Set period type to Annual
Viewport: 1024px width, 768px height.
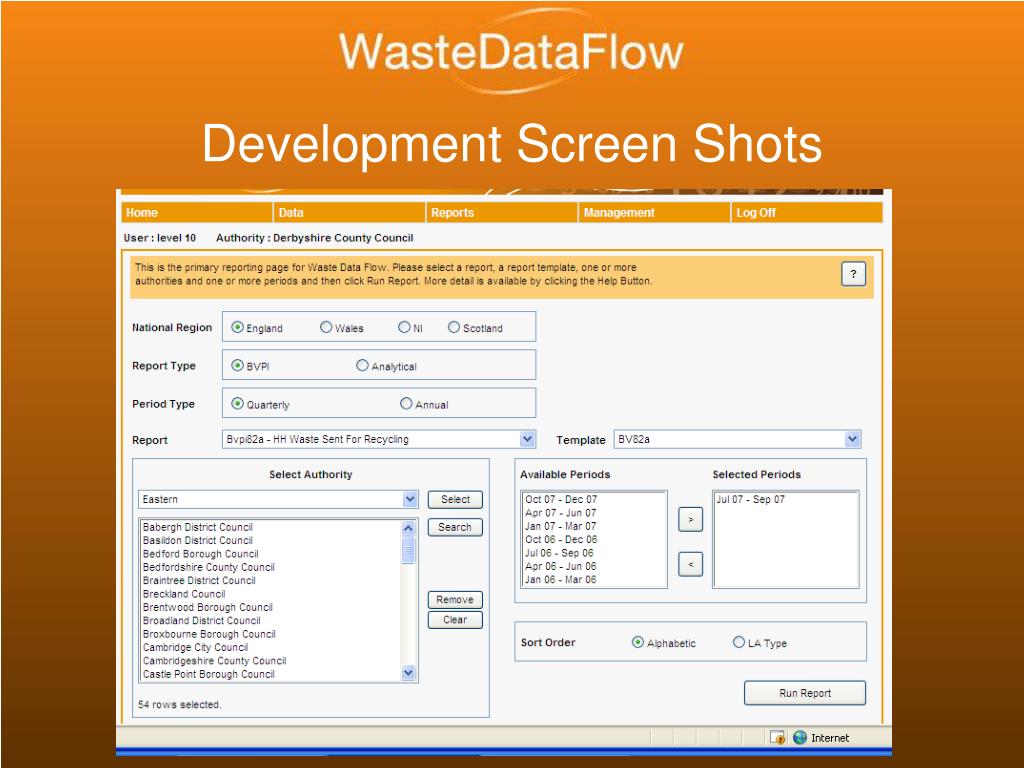pyautogui.click(x=406, y=404)
